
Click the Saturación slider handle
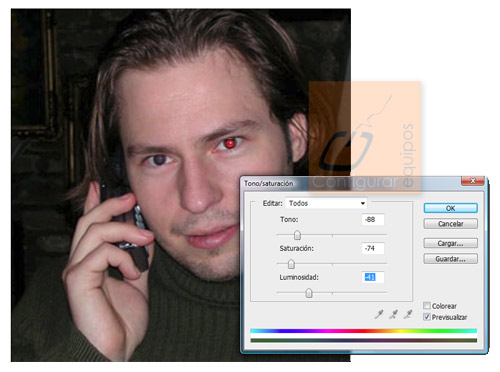pyautogui.click(x=291, y=264)
